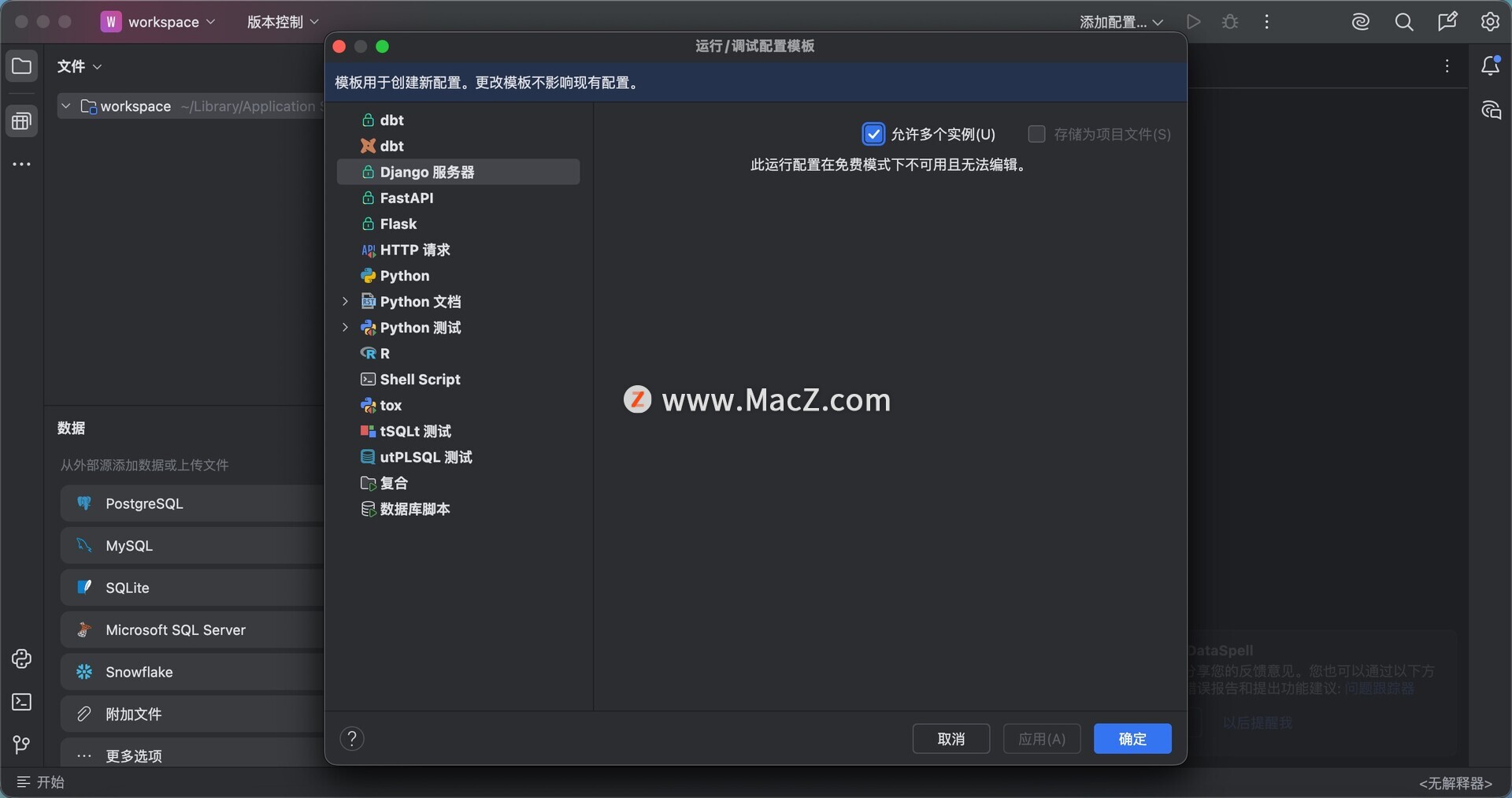Open more options 更多选项
This screenshot has height=798, width=1512.
tap(192, 755)
